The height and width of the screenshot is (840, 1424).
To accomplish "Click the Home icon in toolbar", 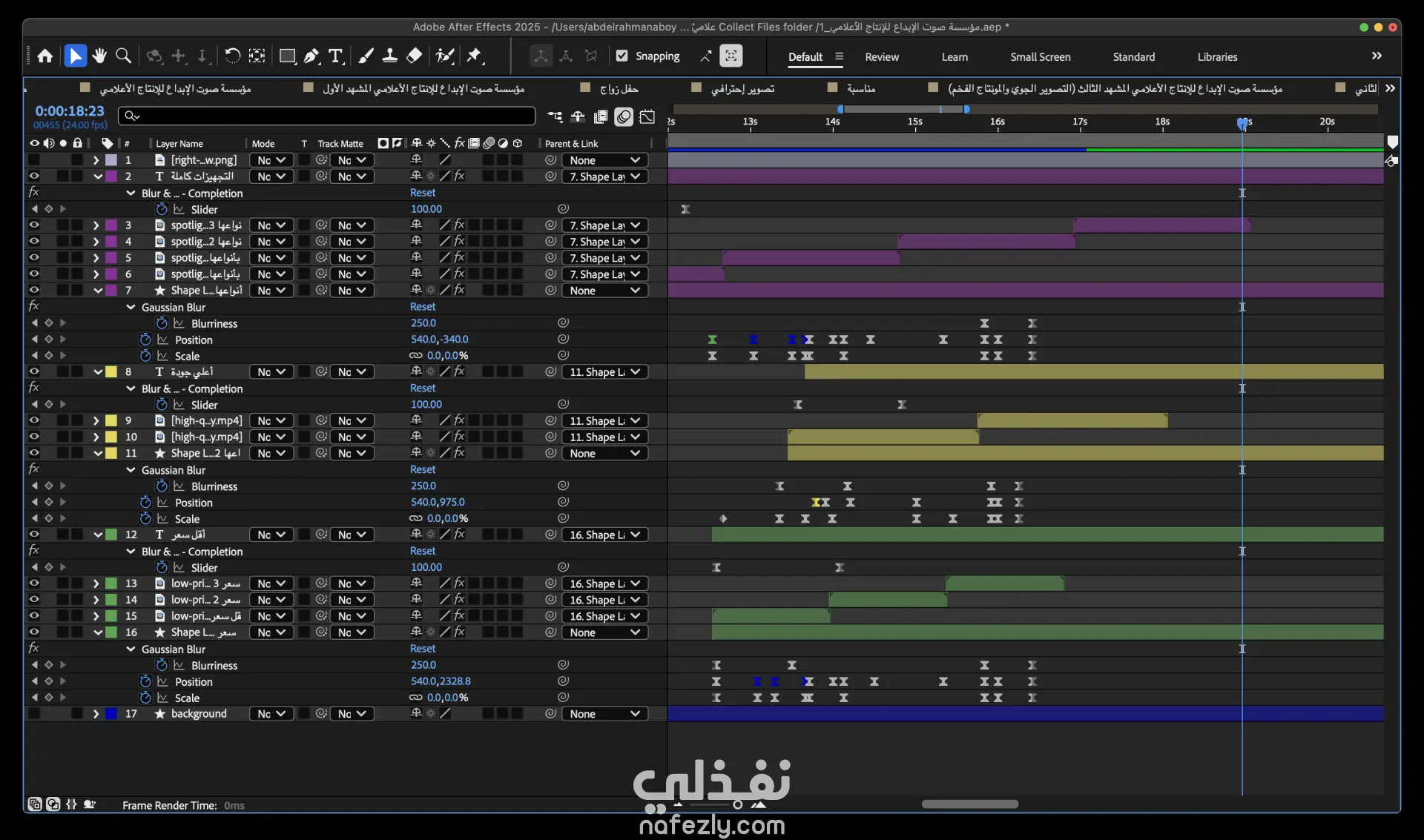I will click(45, 56).
